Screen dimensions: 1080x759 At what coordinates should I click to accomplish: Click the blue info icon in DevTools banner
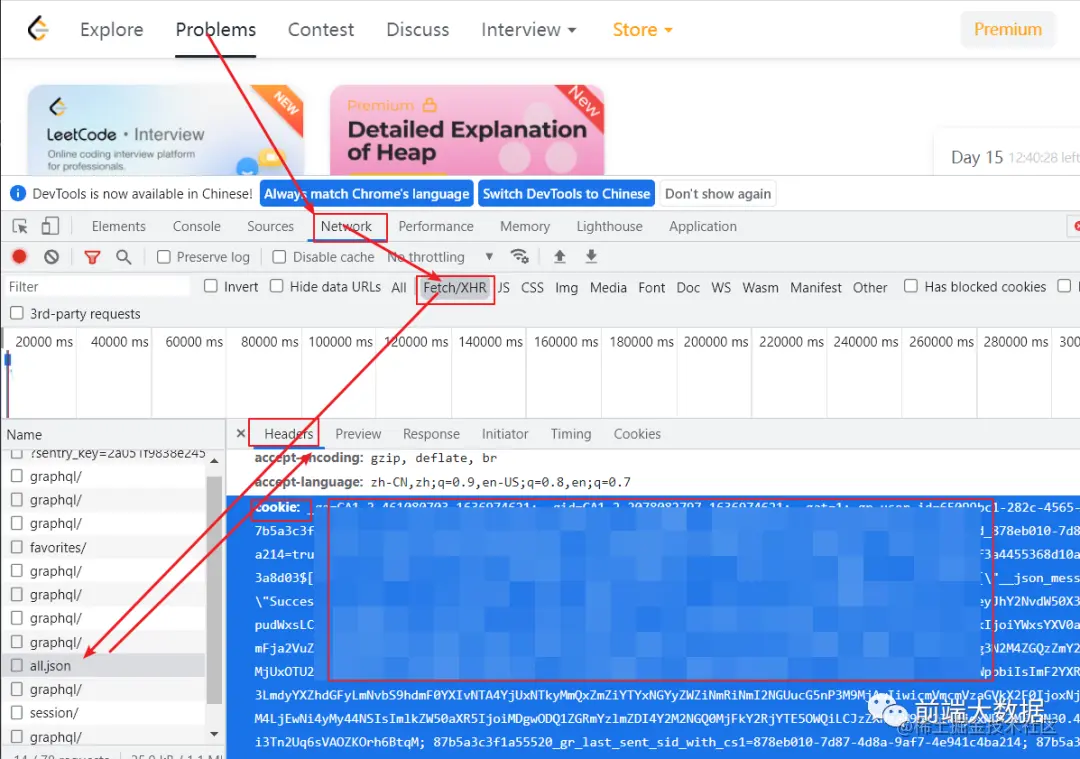point(18,194)
